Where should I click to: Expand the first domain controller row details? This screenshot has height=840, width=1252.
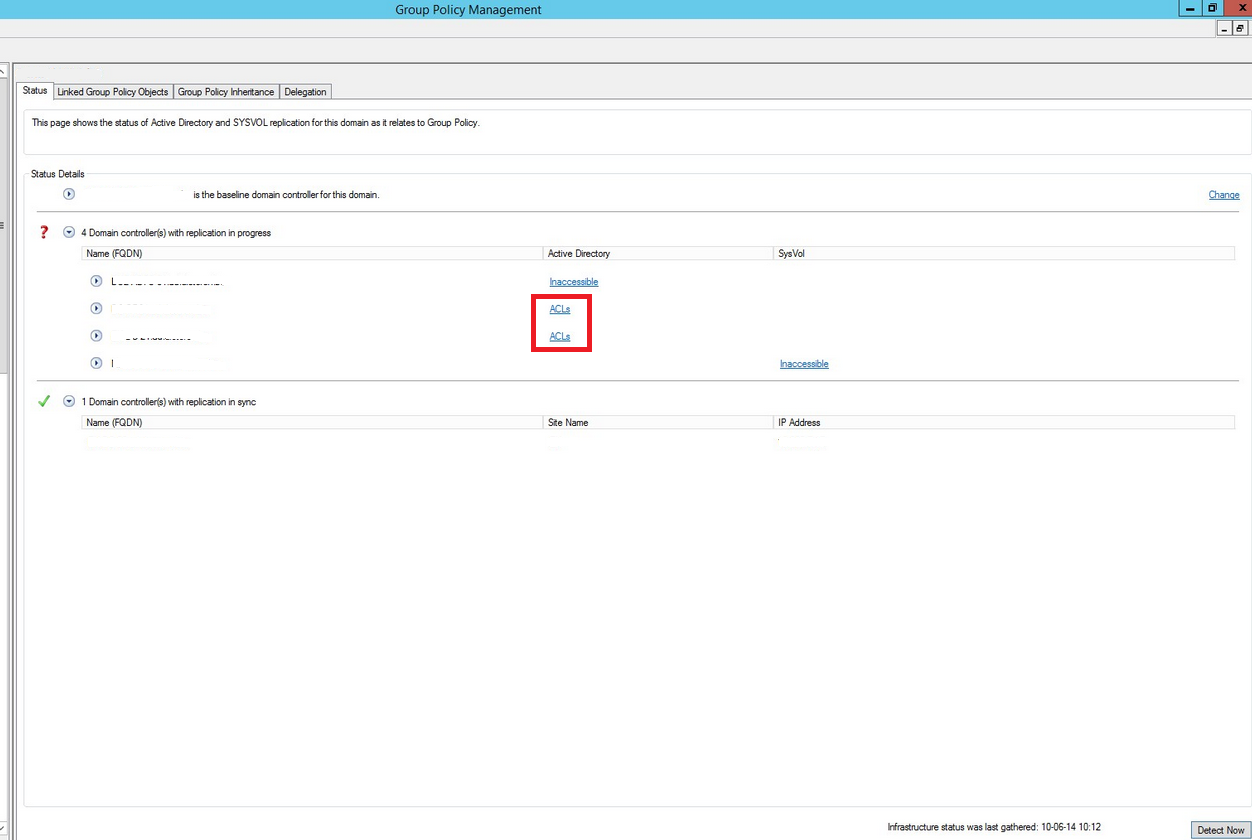[x=96, y=281]
